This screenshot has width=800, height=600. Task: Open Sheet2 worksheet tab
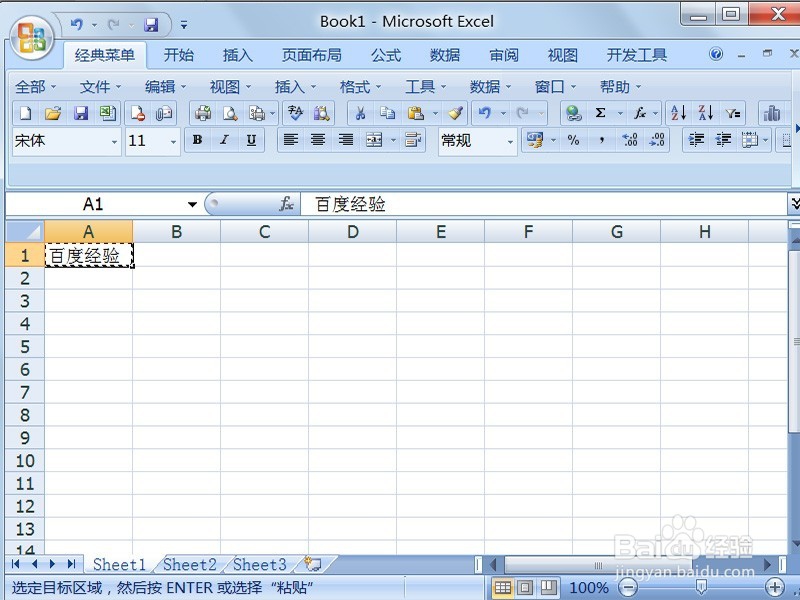point(190,564)
